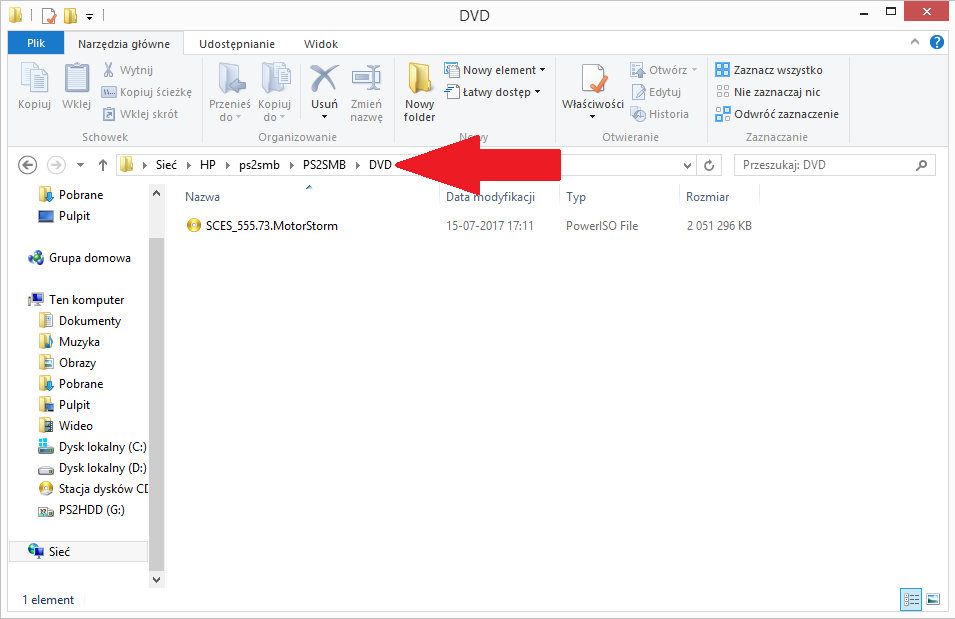The image size is (955, 619).
Task: Sort by Rozmiar column header
Action: [708, 197]
